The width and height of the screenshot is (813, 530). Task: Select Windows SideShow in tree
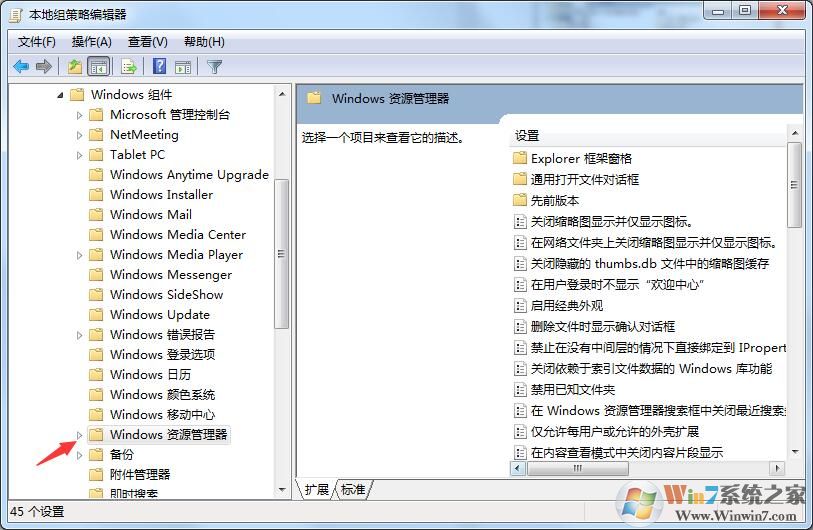pyautogui.click(x=166, y=295)
